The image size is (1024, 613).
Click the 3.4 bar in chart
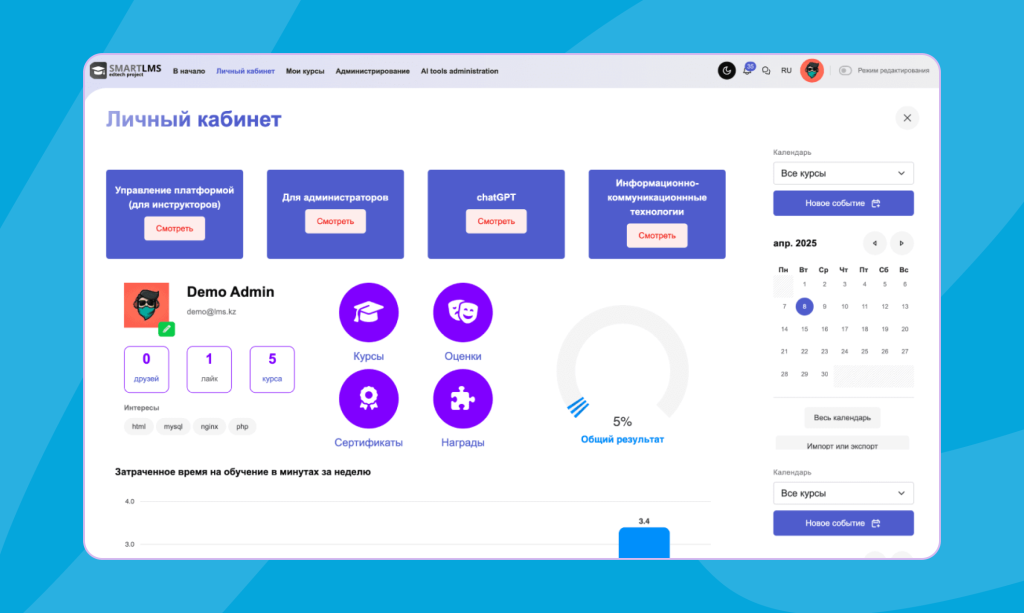(x=644, y=542)
